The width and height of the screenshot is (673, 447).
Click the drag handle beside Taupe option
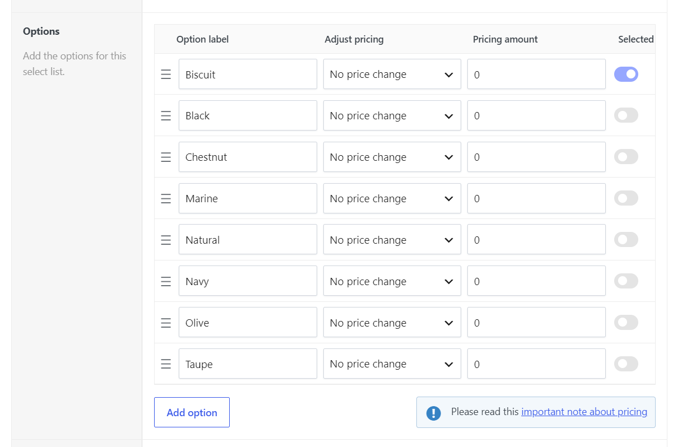166,364
